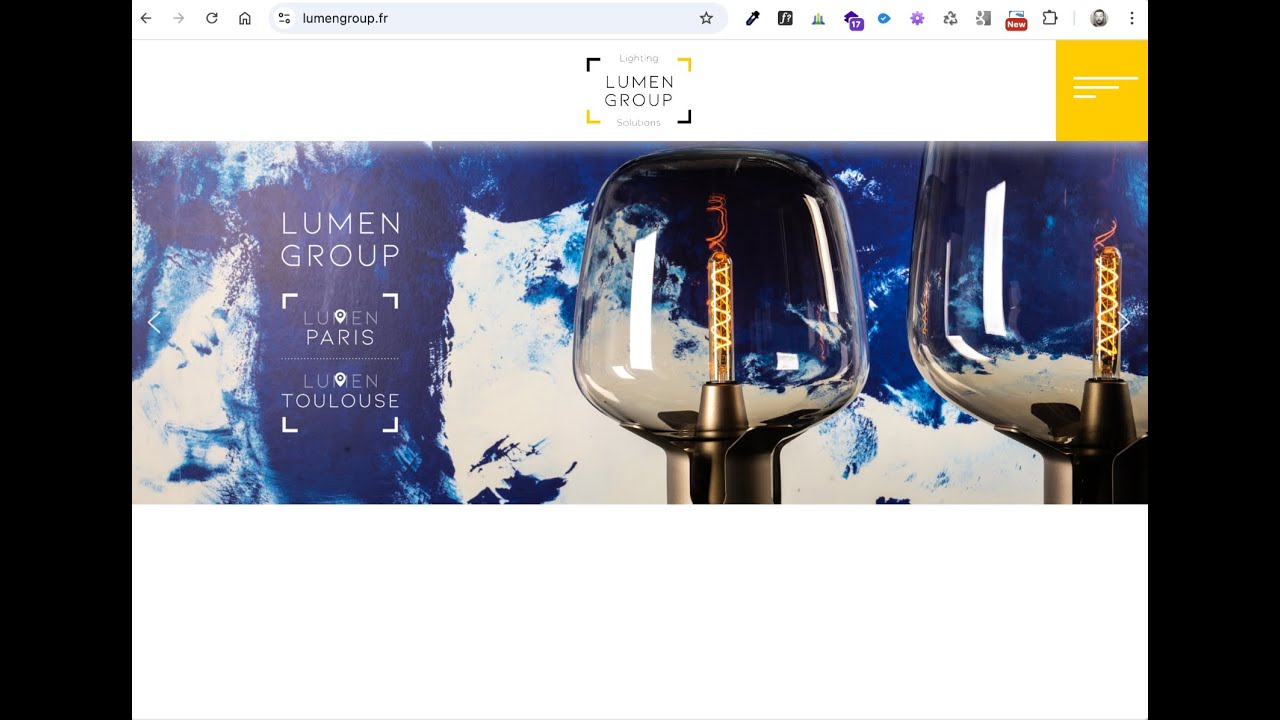Show the previous carousel slide
Screen dimensions: 1280x720
pyautogui.click(x=154, y=323)
